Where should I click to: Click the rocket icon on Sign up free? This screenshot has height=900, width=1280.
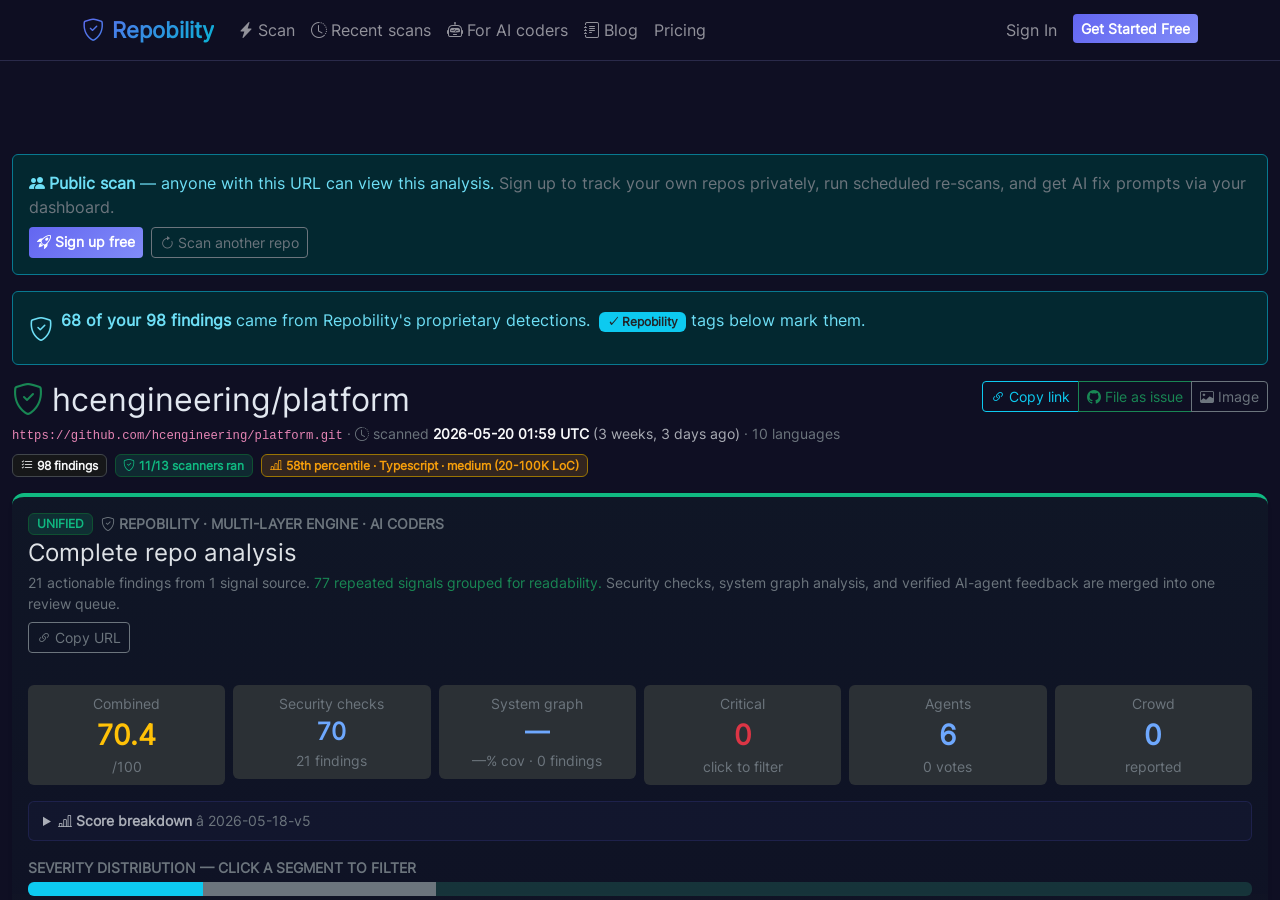pyautogui.click(x=44, y=242)
